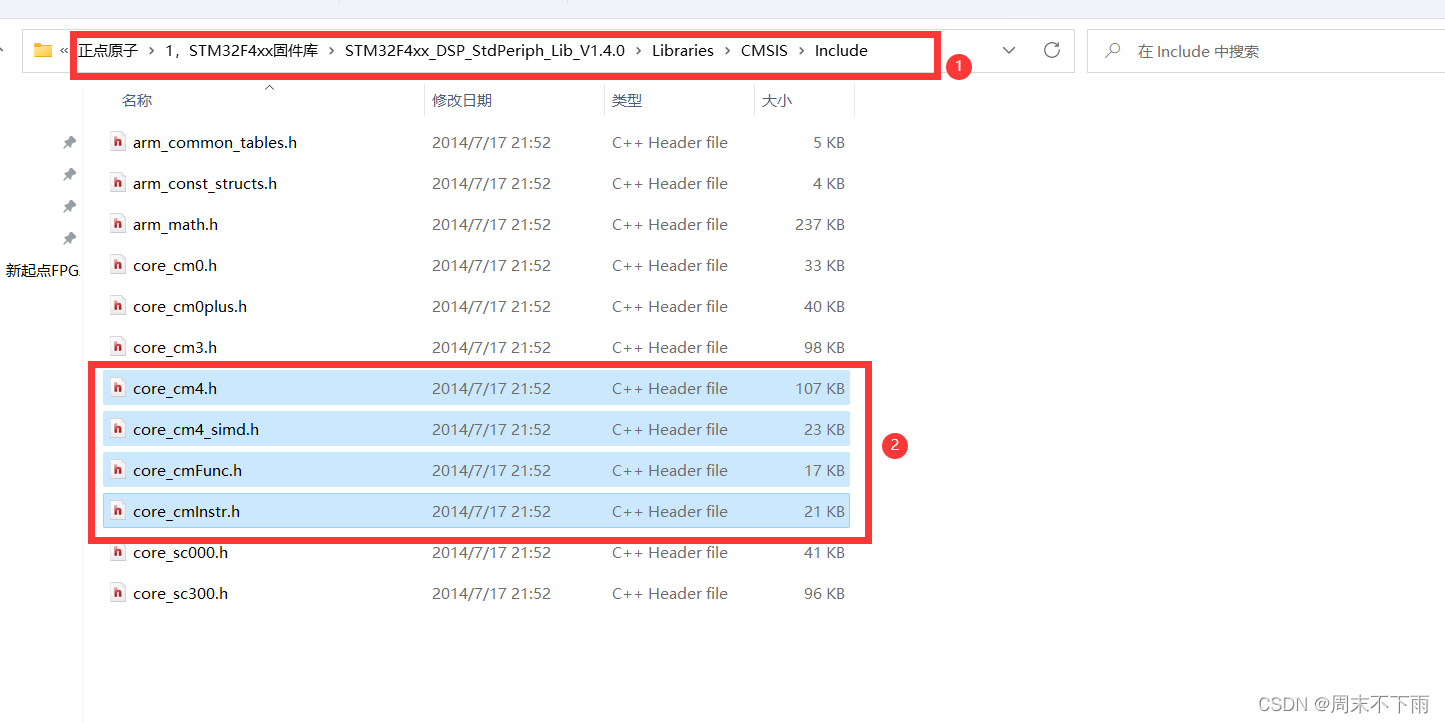Click Include breadcrumb segment

pyautogui.click(x=841, y=51)
